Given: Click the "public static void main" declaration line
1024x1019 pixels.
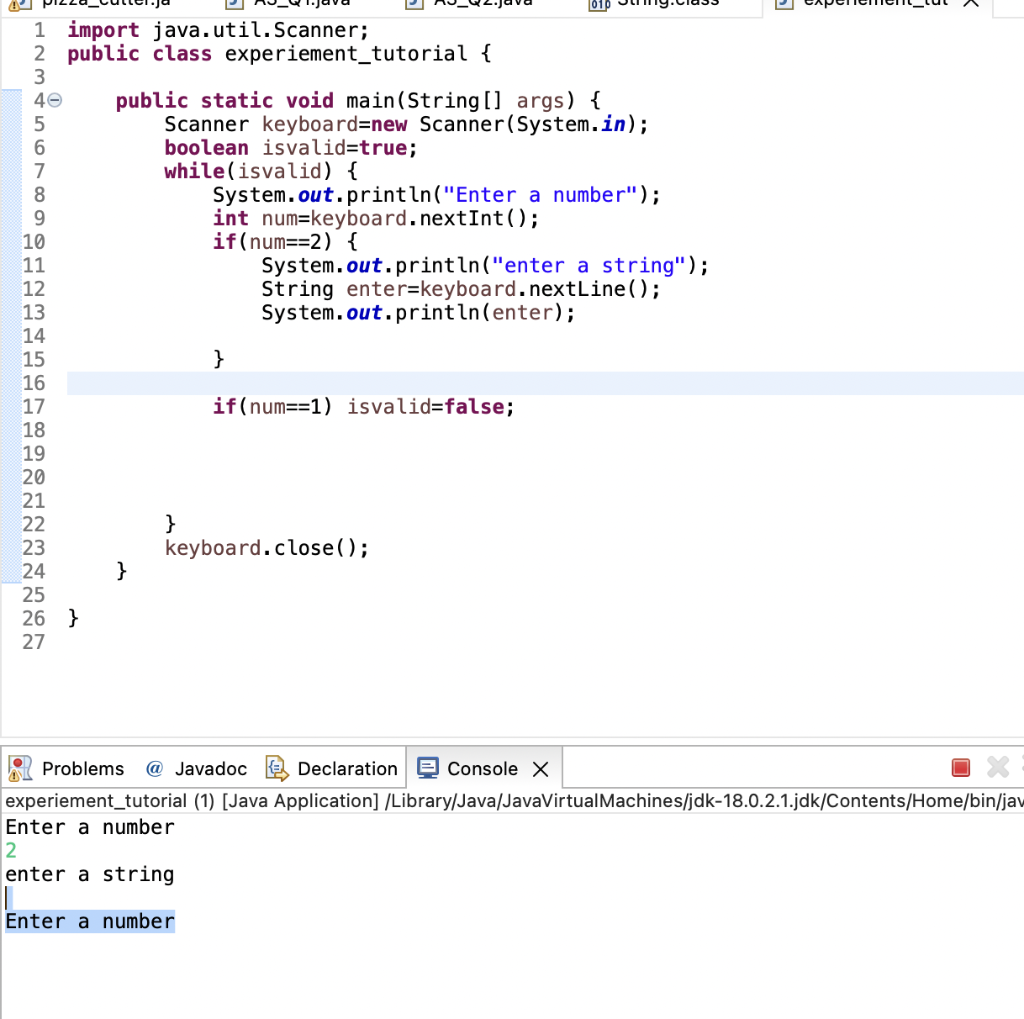Looking at the screenshot, I should pyautogui.click(x=358, y=101).
